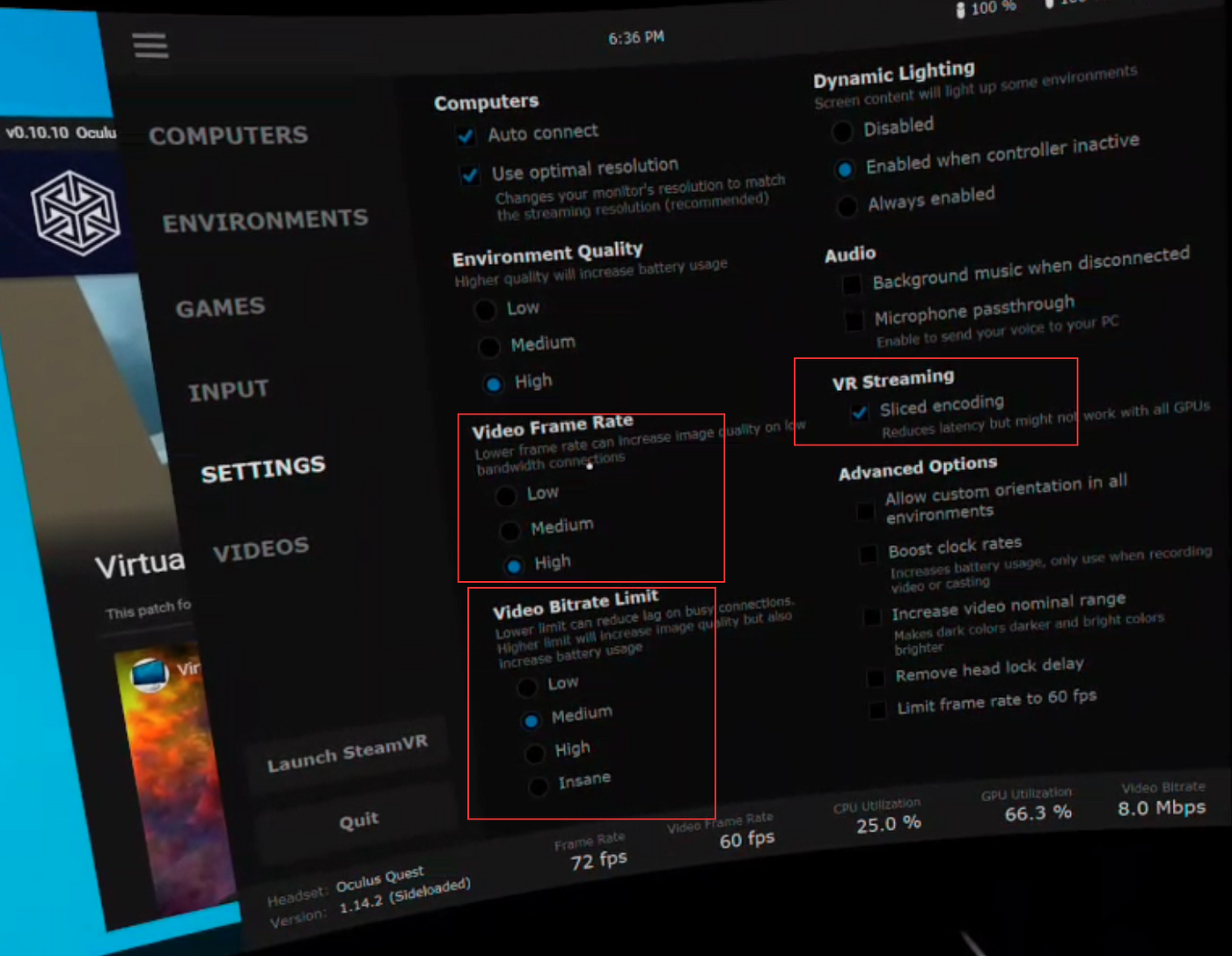
Task: Click the Dynamic Lighting heading
Action: click(894, 74)
